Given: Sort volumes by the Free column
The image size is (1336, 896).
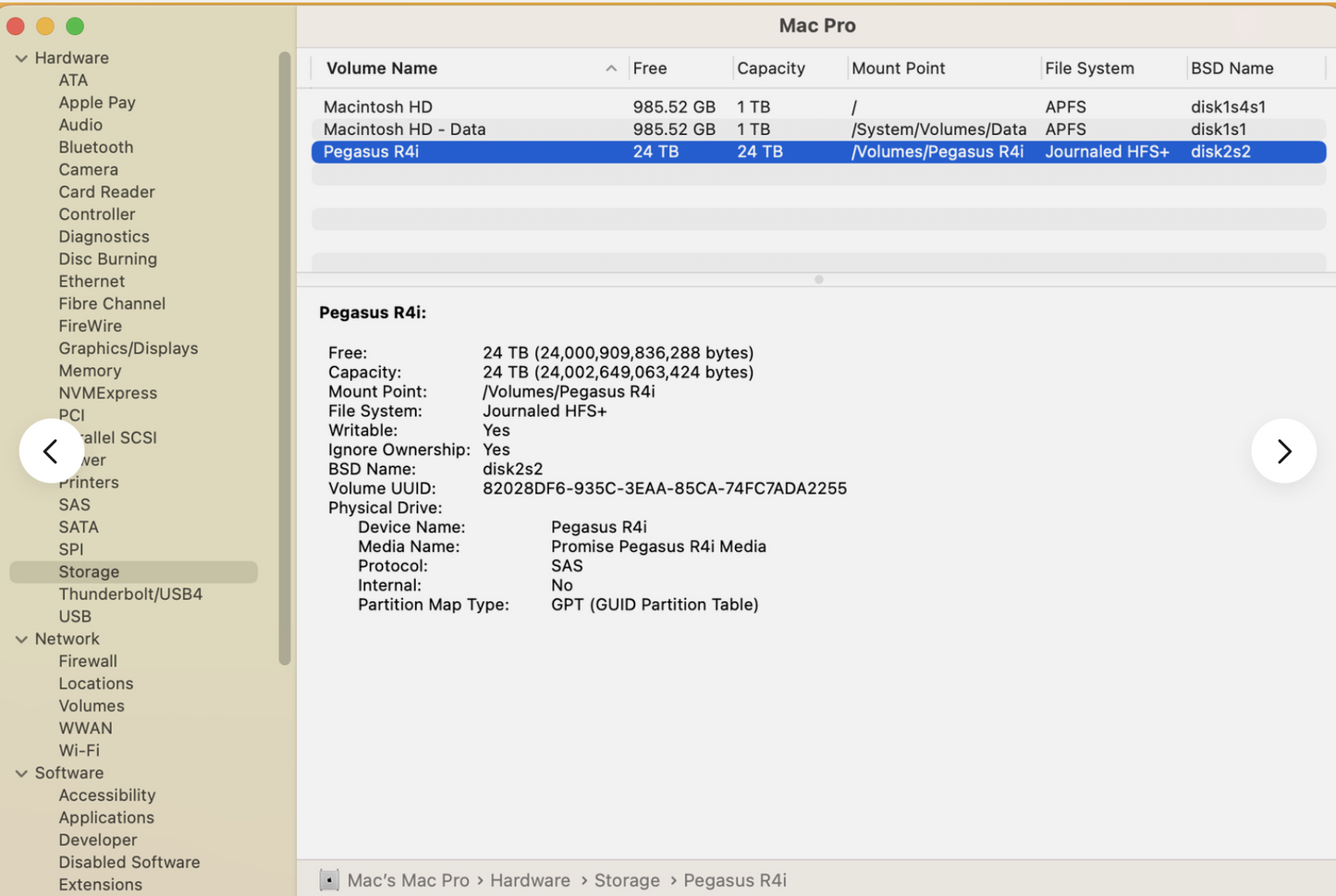Looking at the screenshot, I should pos(650,68).
